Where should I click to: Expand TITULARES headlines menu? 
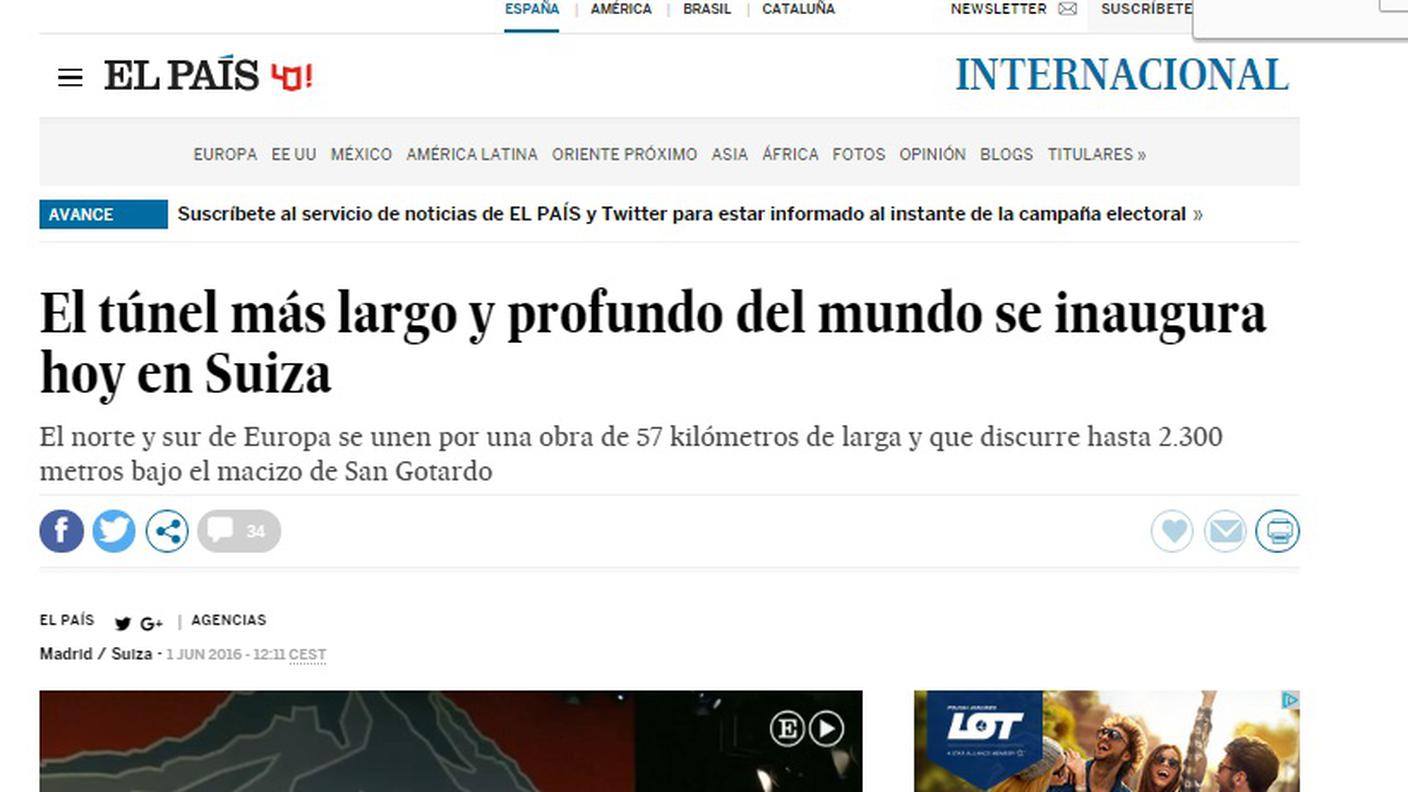(1097, 154)
